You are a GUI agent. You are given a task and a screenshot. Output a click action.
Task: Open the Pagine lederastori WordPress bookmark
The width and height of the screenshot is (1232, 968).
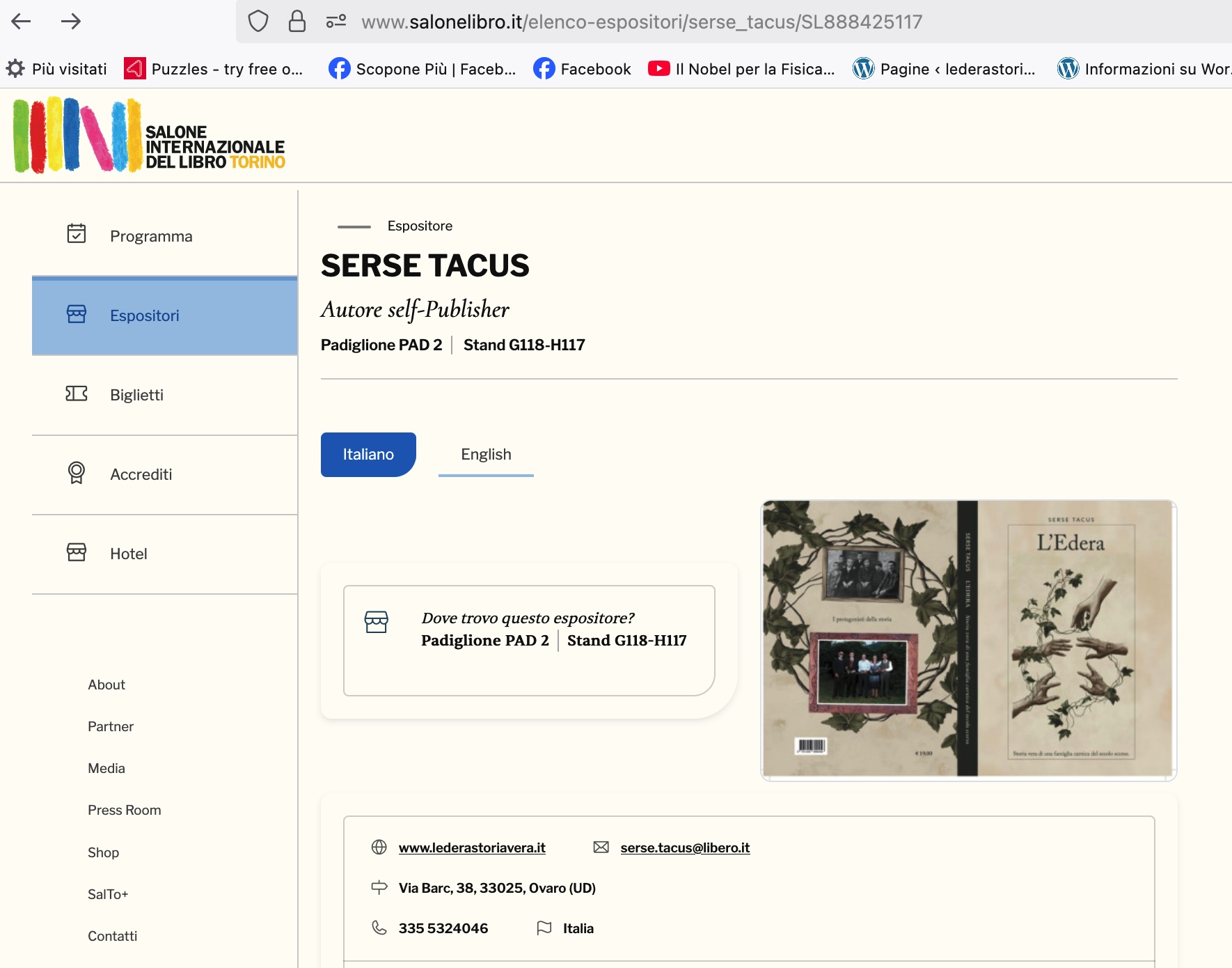click(945, 69)
